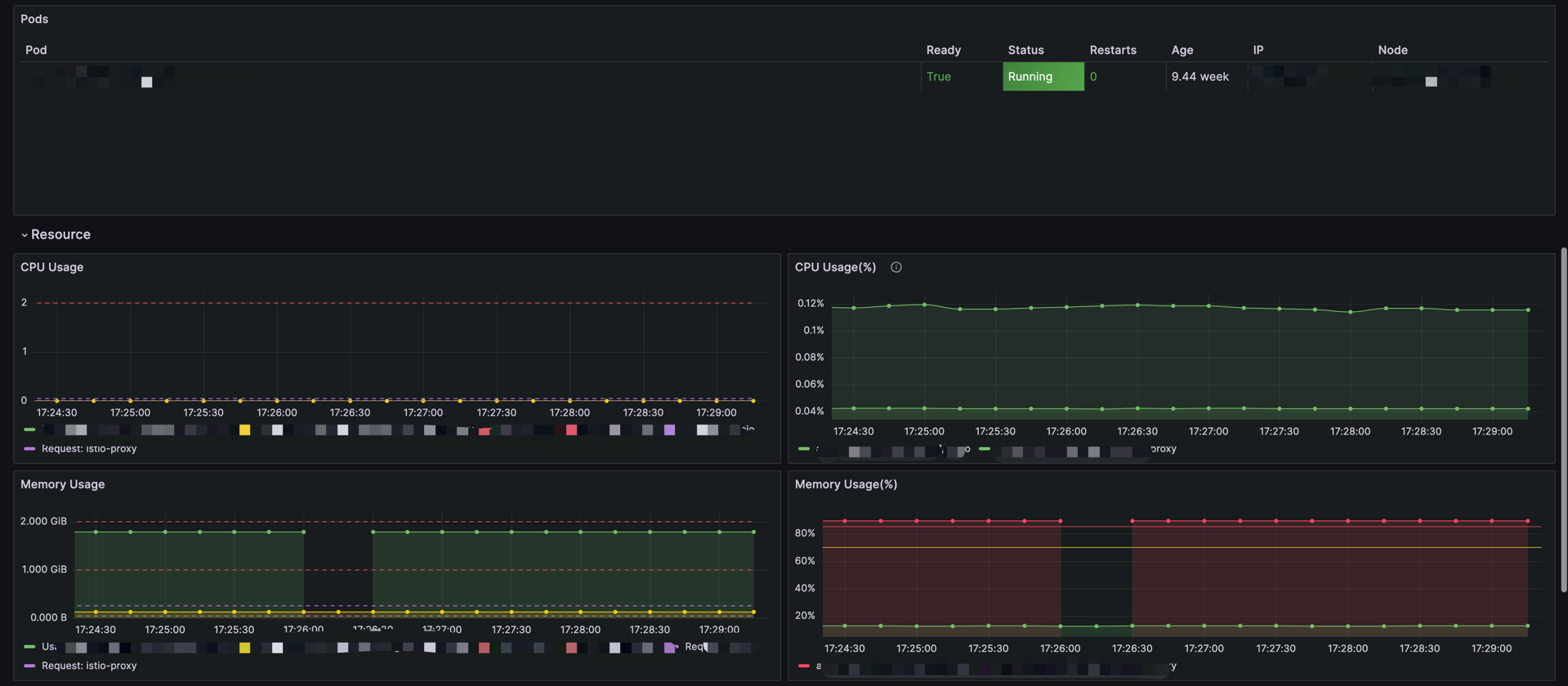Viewport: 1568px width, 686px height.
Task: Sort table by Ready column header
Action: click(x=943, y=50)
